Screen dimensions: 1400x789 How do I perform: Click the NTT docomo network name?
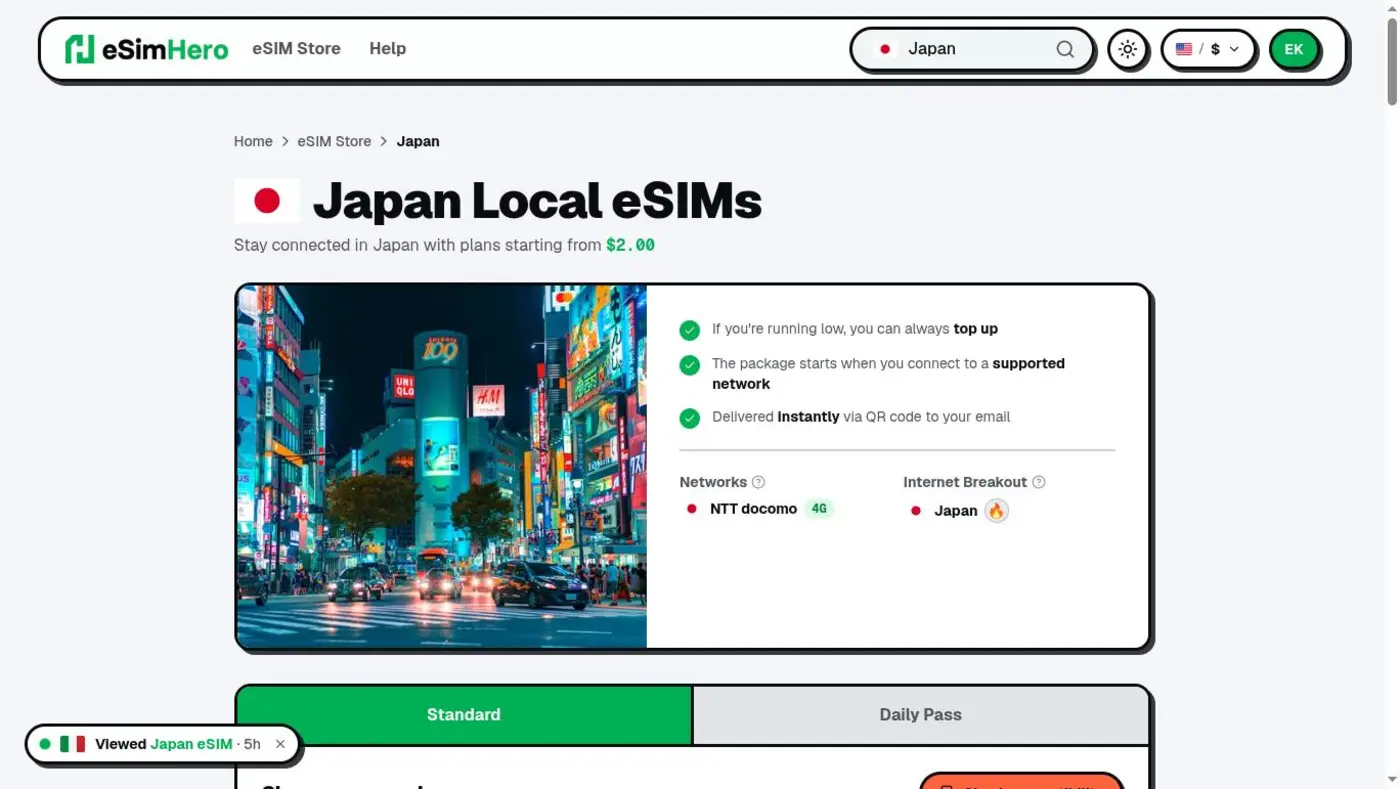click(753, 509)
